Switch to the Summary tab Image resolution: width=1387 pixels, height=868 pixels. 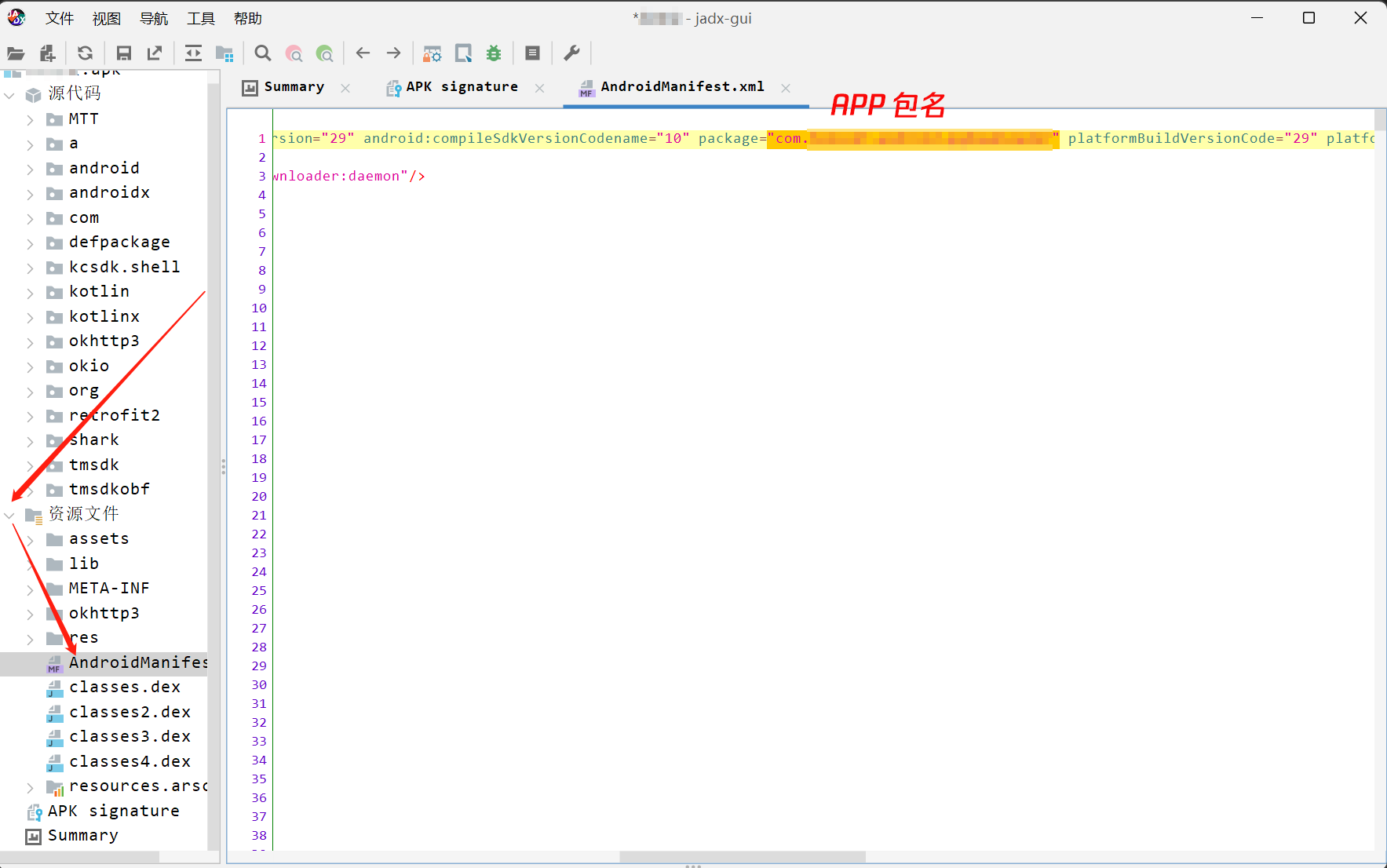pyautogui.click(x=293, y=86)
